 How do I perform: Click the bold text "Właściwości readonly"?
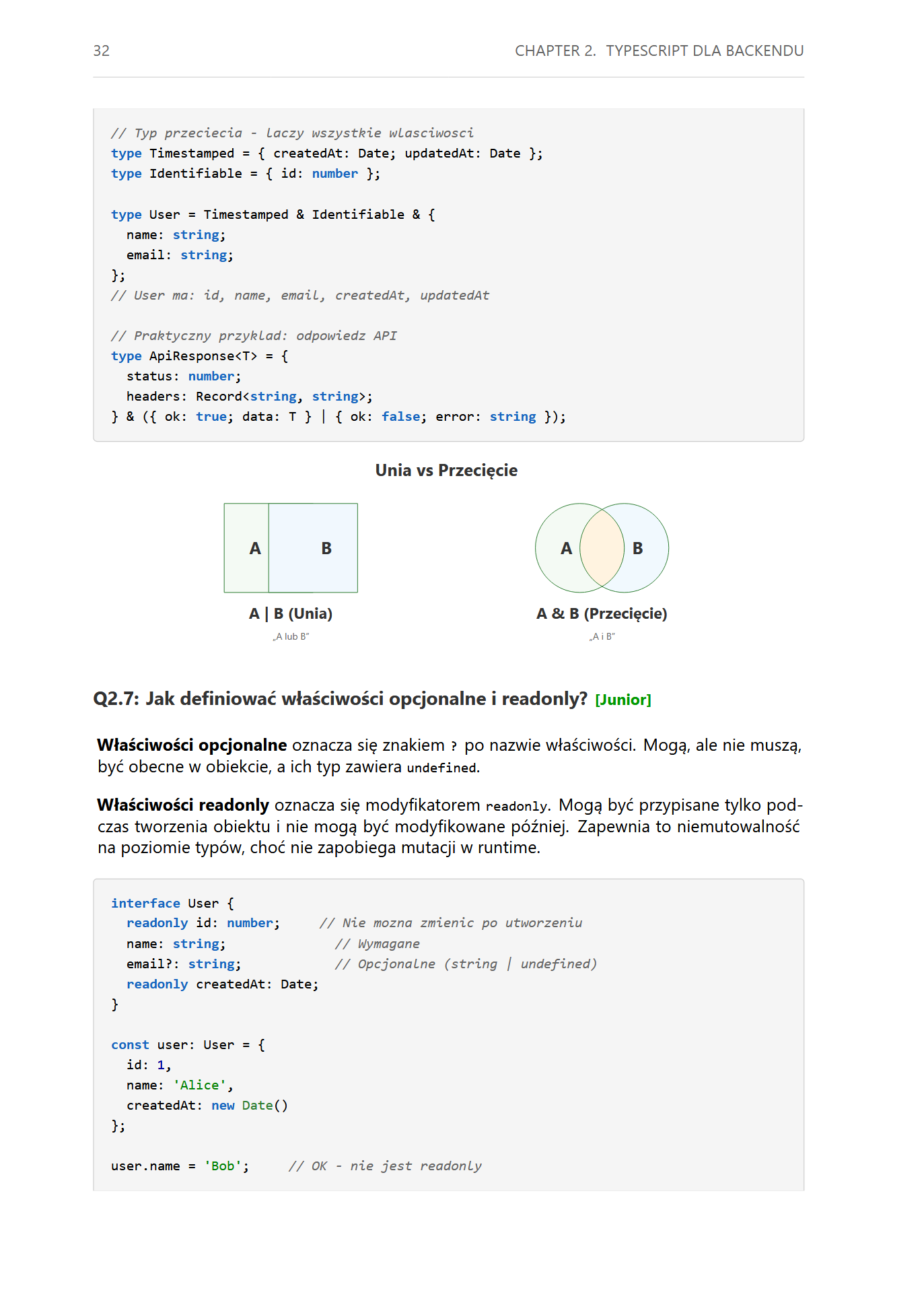[183, 805]
